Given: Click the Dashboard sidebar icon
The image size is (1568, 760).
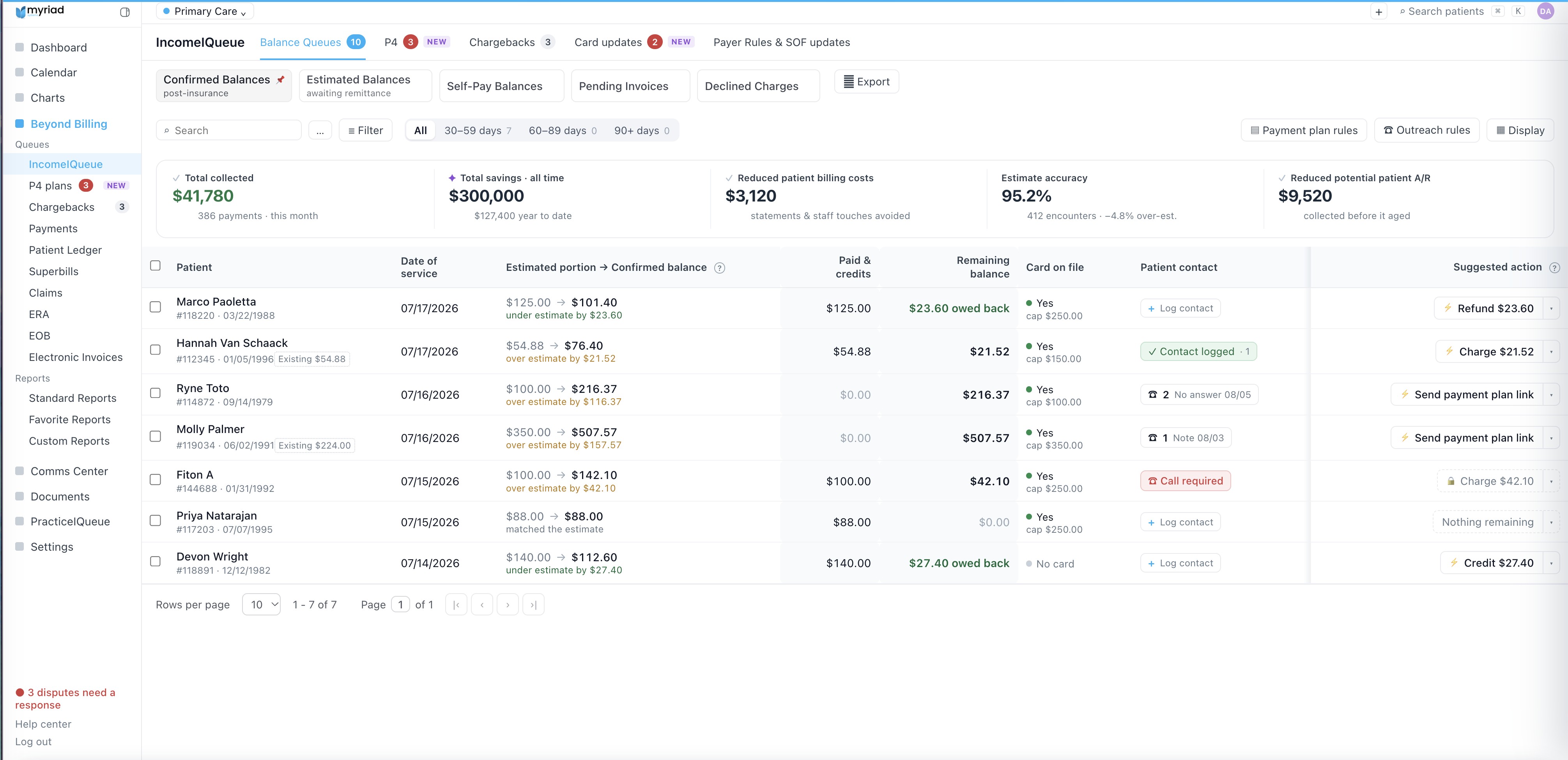Looking at the screenshot, I should tap(19, 48).
